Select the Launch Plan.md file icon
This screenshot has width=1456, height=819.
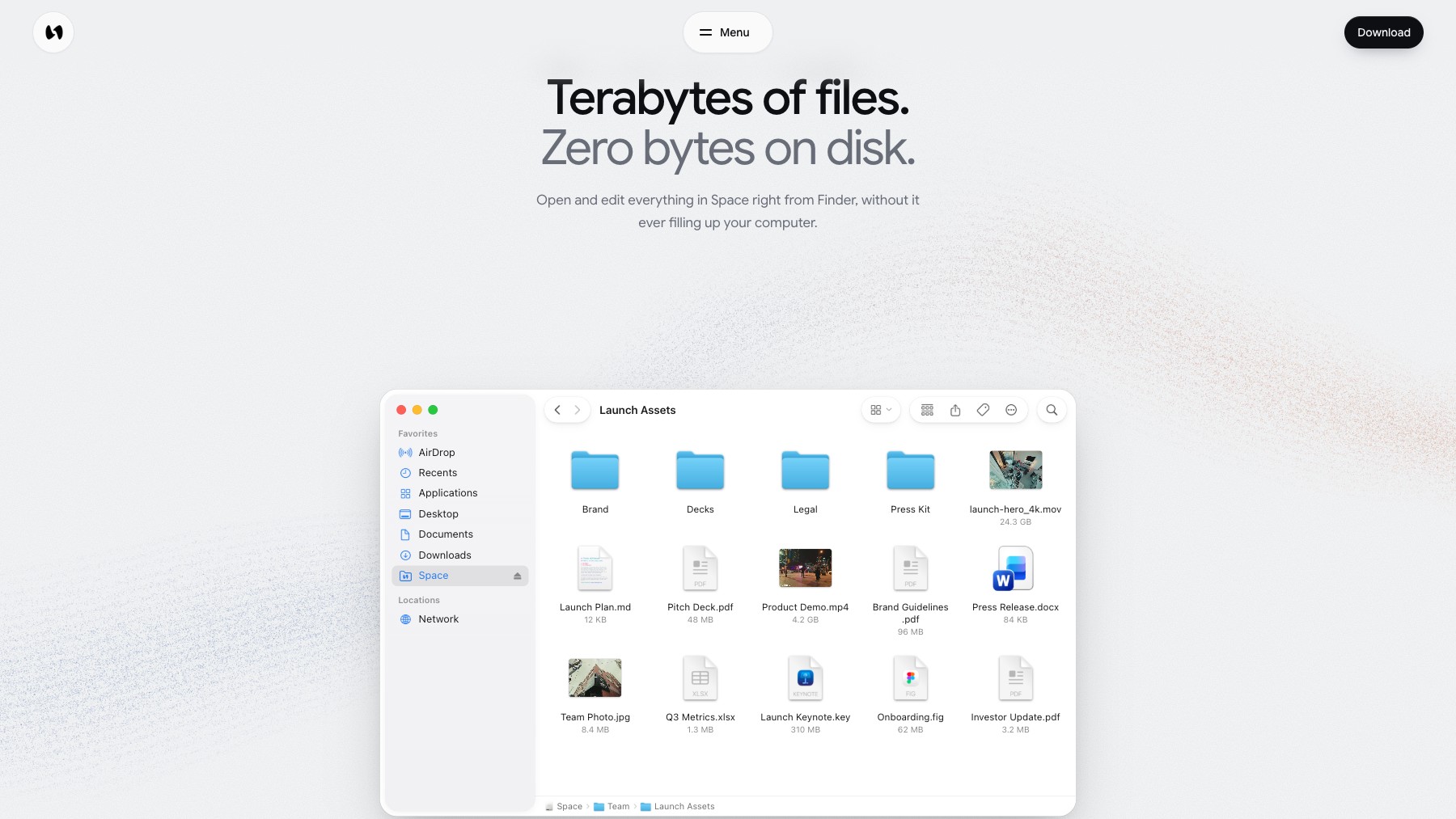595,568
